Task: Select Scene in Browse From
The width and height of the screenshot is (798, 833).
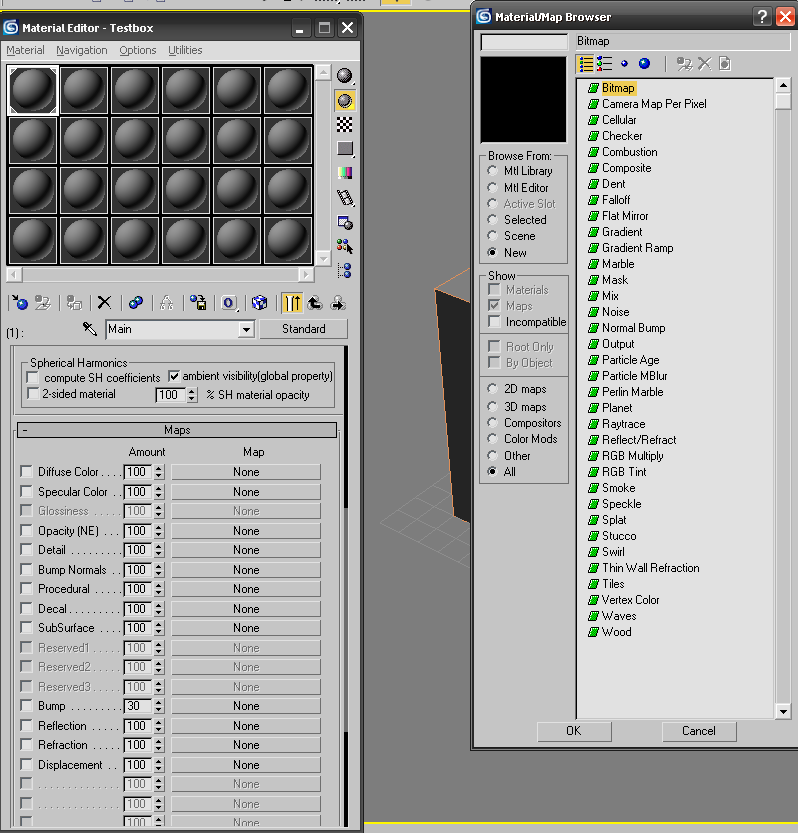Action: (493, 236)
